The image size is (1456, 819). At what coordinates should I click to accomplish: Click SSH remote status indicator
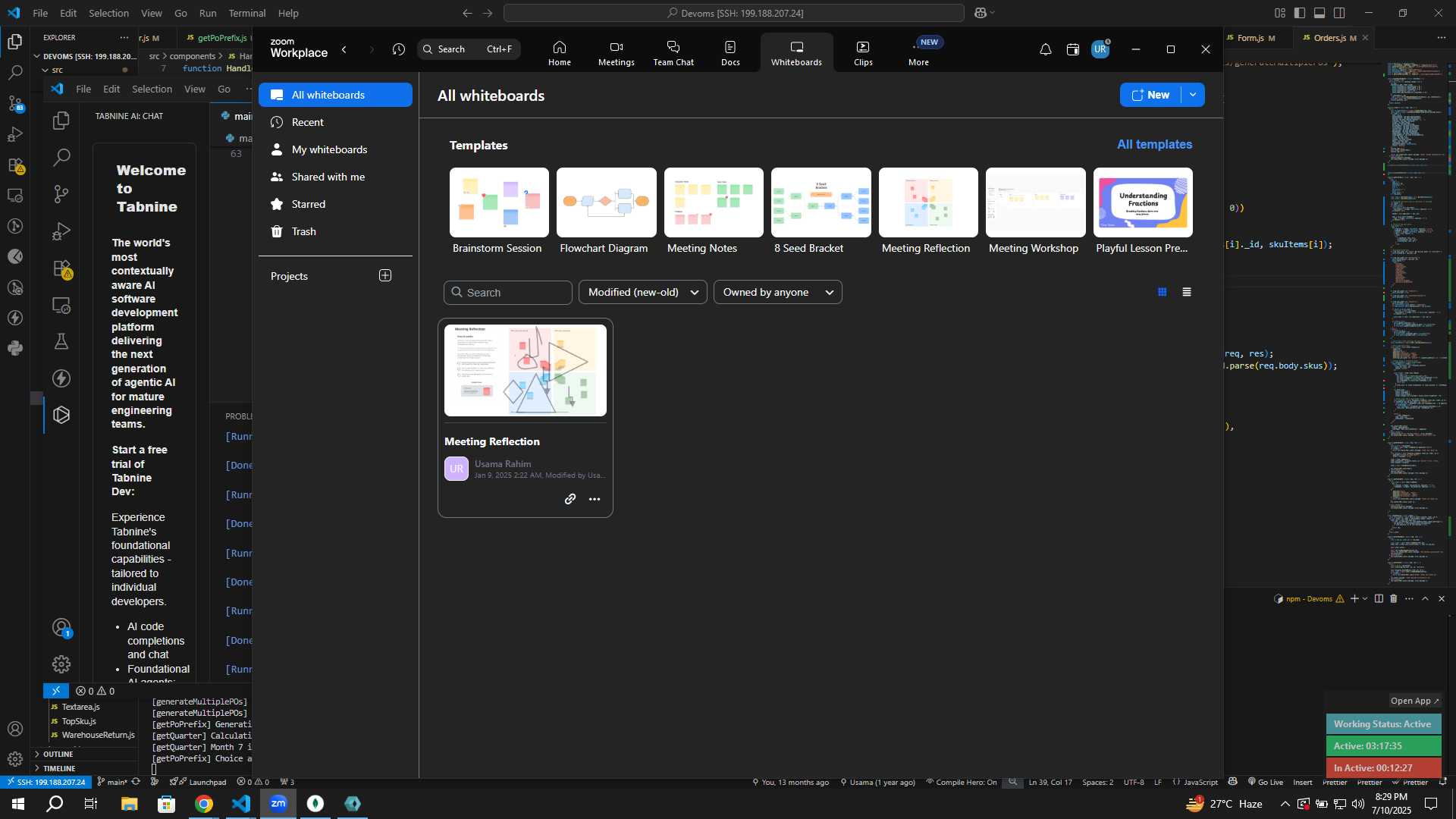click(x=45, y=782)
